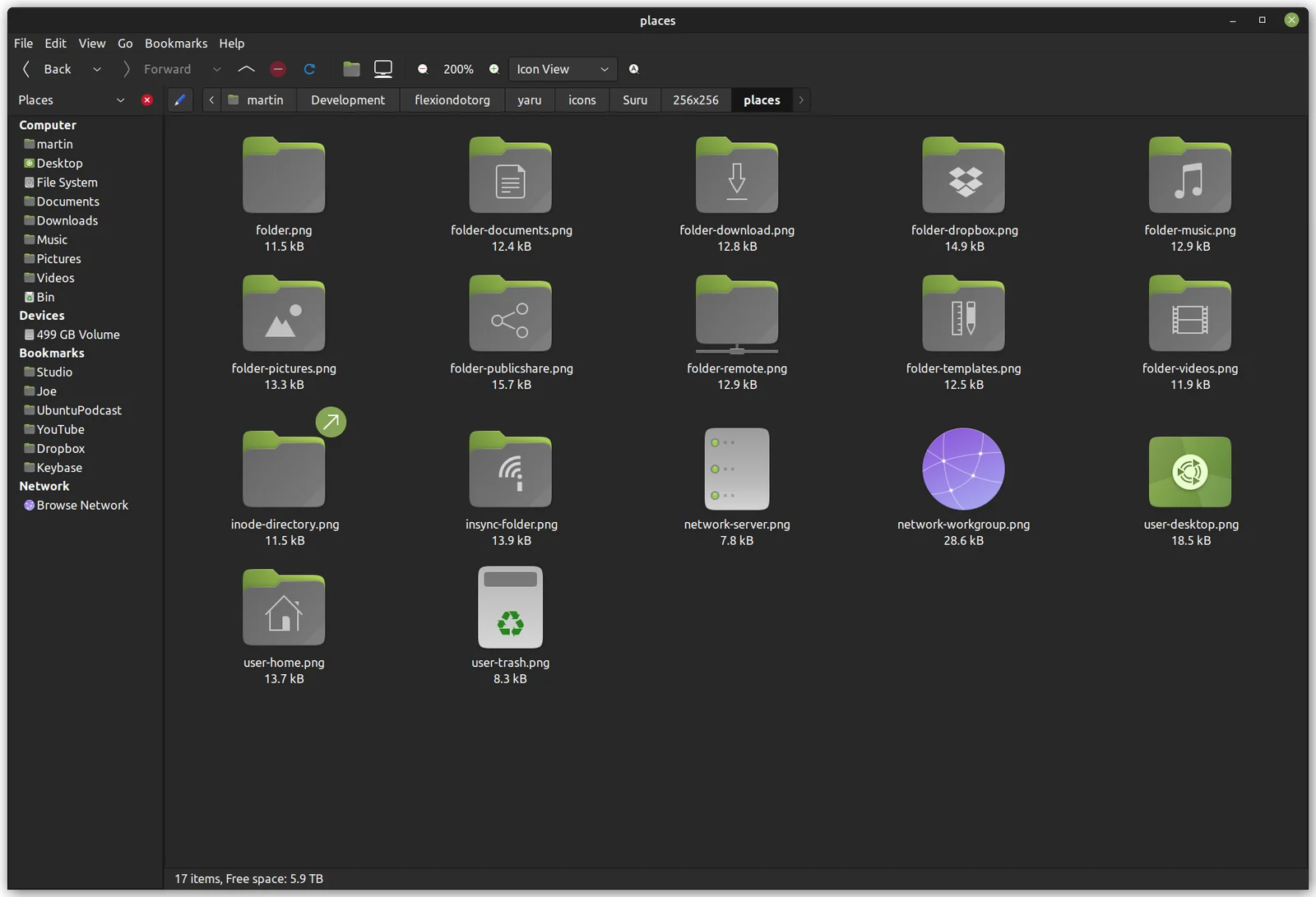Image resolution: width=1316 pixels, height=897 pixels.
Task: Open the Bookmarks menu
Action: tap(176, 44)
